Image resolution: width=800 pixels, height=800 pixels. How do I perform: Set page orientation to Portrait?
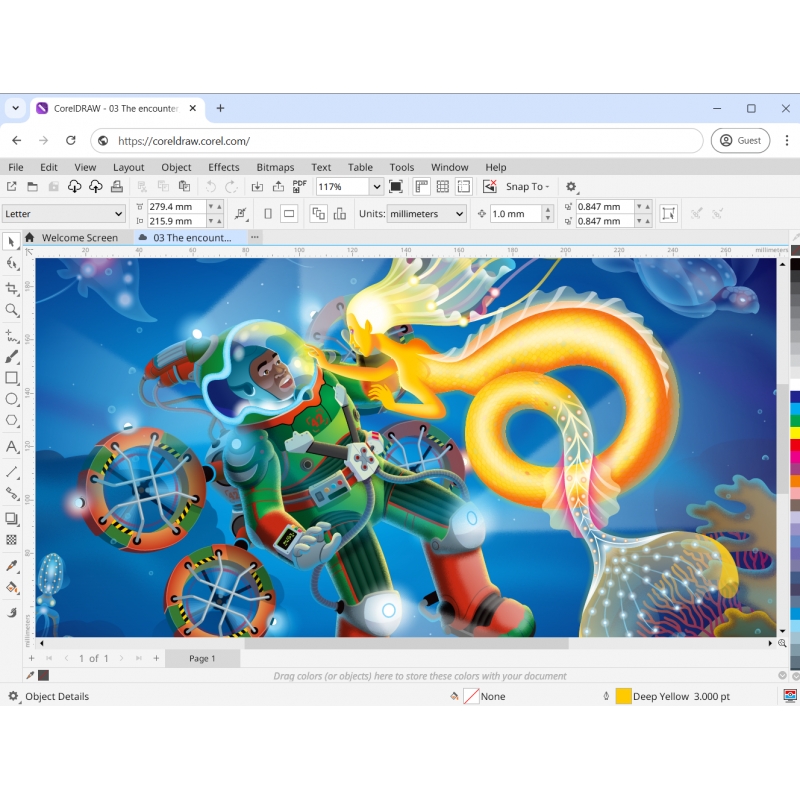[x=268, y=214]
